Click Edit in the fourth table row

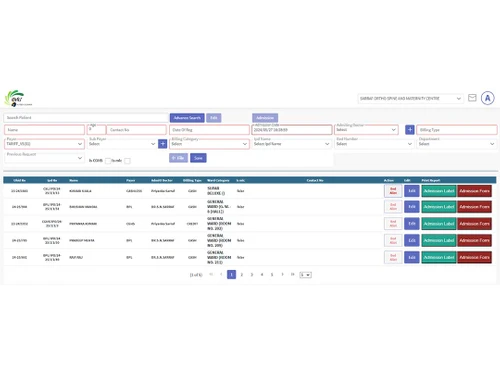412,240
